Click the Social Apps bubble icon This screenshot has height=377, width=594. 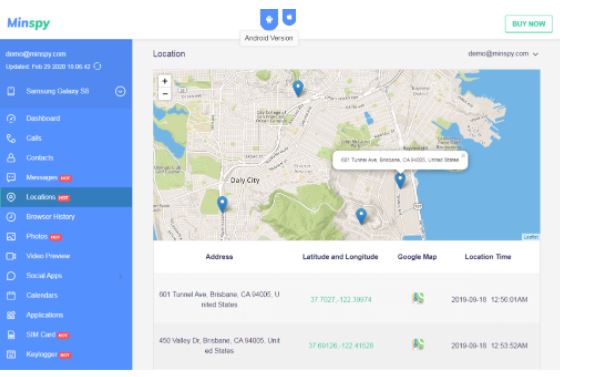coord(11,276)
